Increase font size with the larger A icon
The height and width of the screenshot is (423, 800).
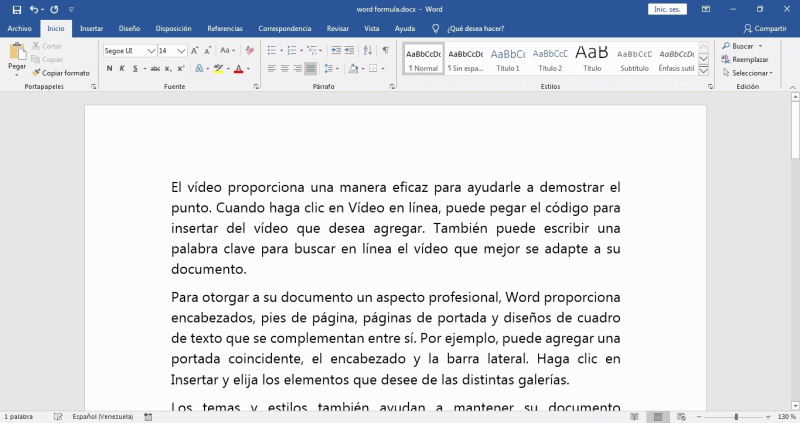[x=194, y=51]
